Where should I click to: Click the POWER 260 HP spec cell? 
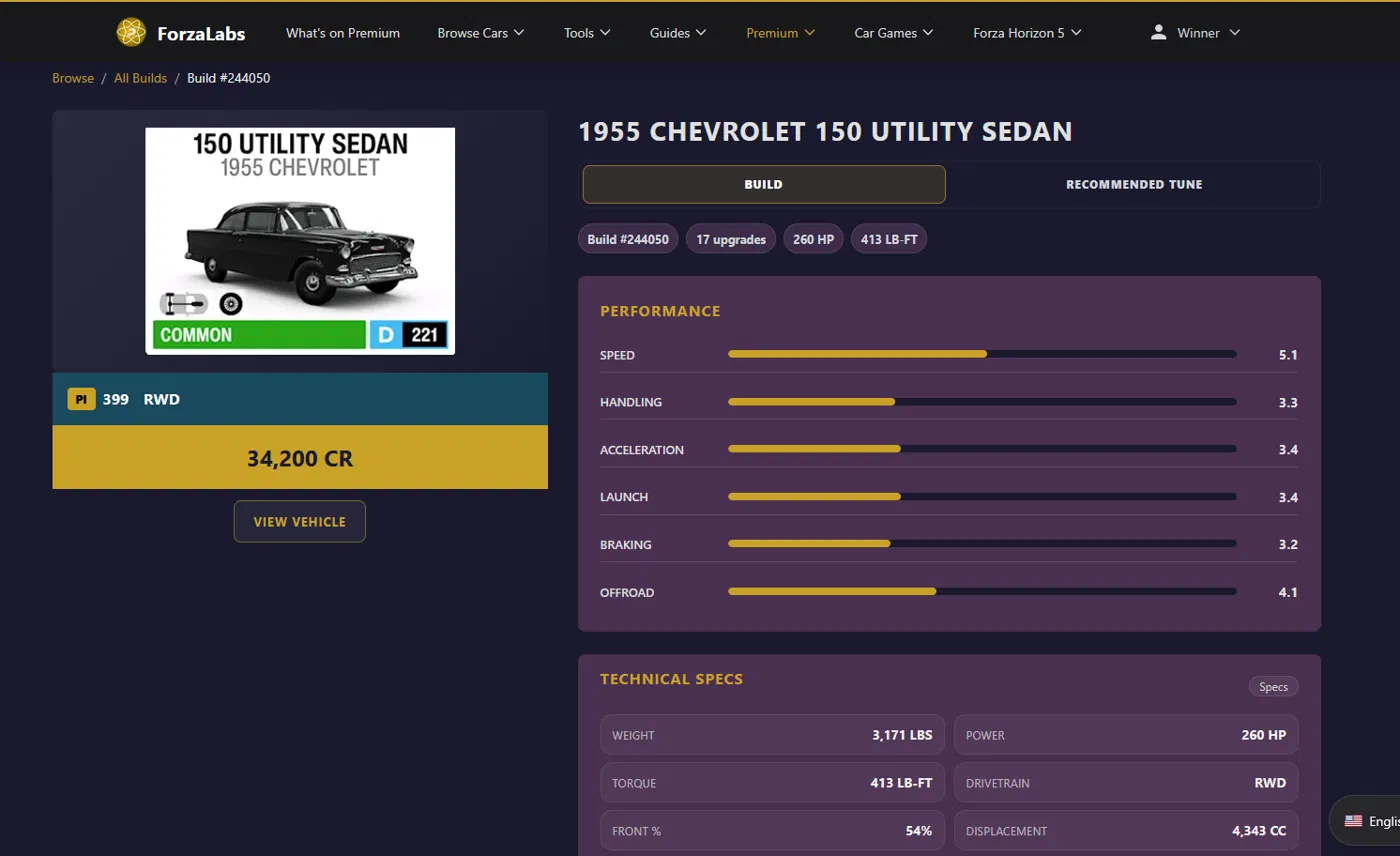1126,735
